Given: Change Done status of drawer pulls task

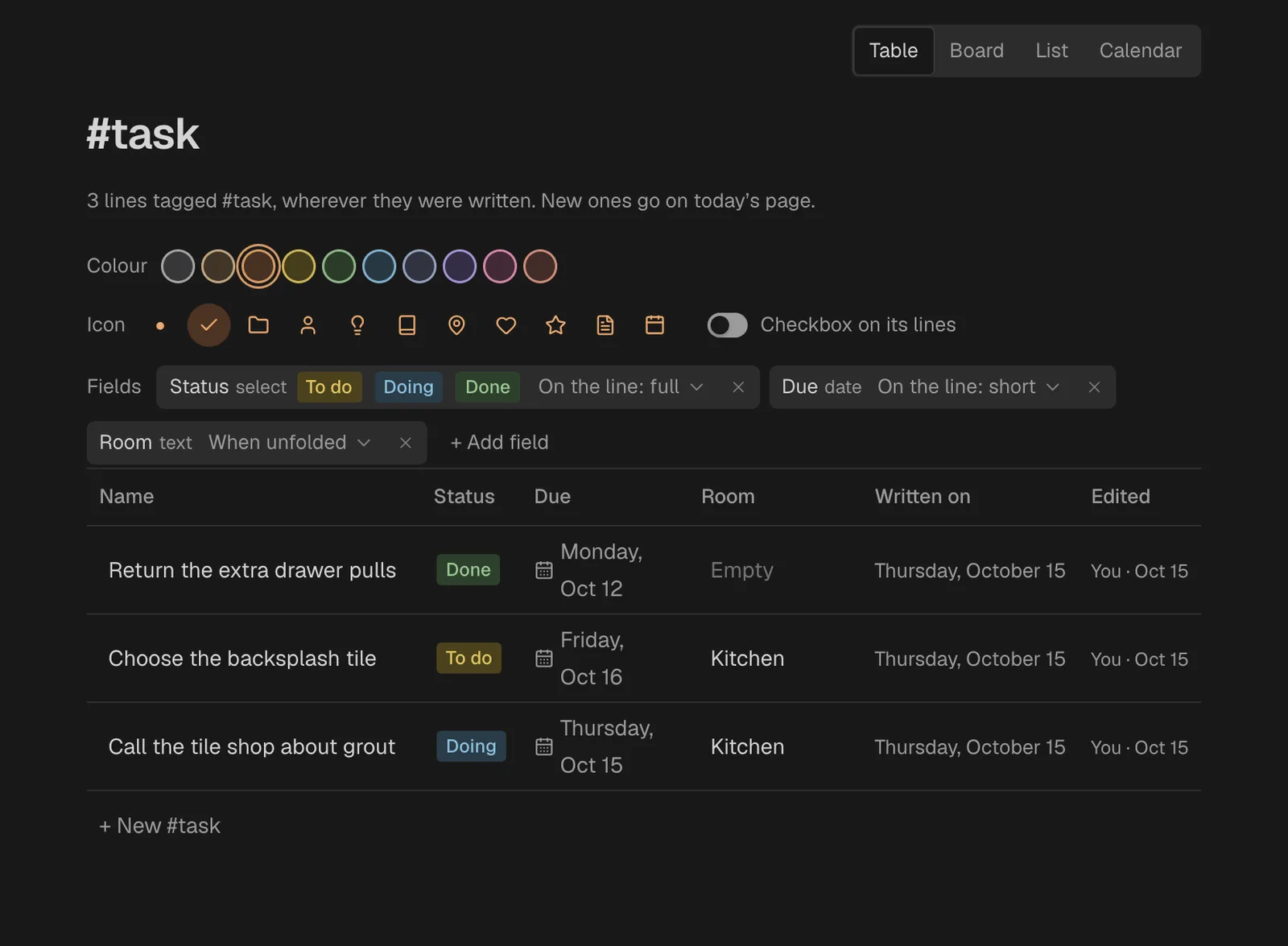Looking at the screenshot, I should (469, 570).
